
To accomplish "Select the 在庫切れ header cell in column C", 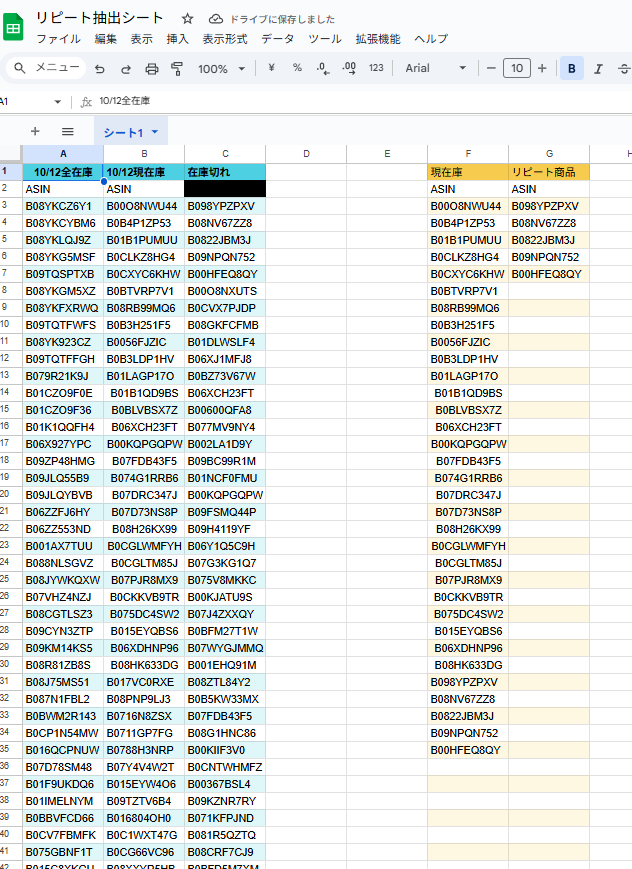I will pos(225,172).
